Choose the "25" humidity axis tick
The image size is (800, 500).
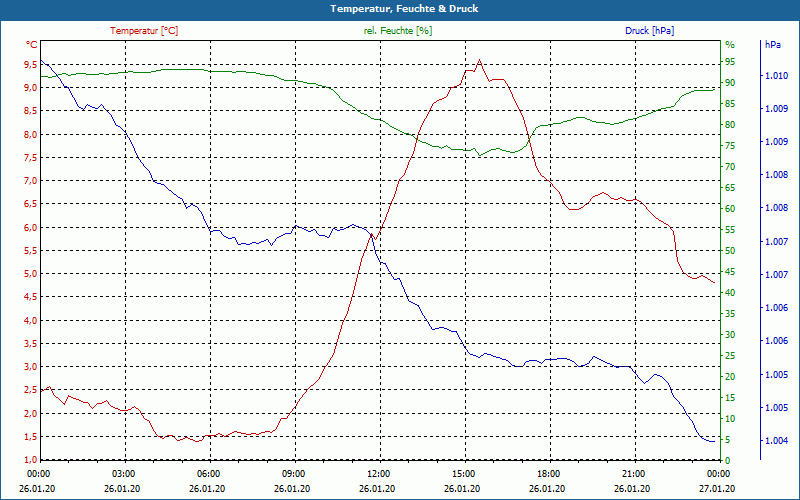click(x=730, y=356)
